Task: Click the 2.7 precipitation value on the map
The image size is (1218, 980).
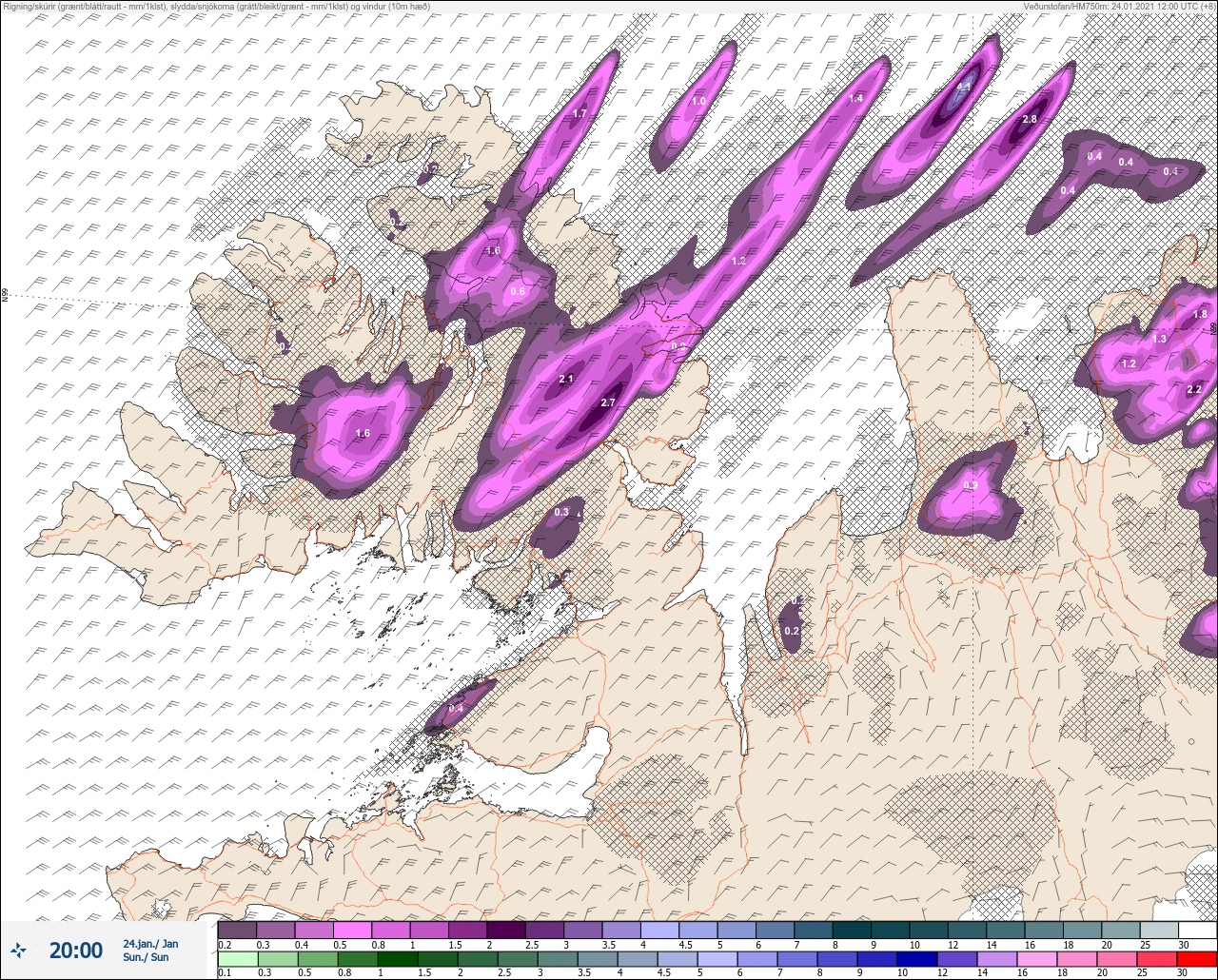Action: pos(608,402)
